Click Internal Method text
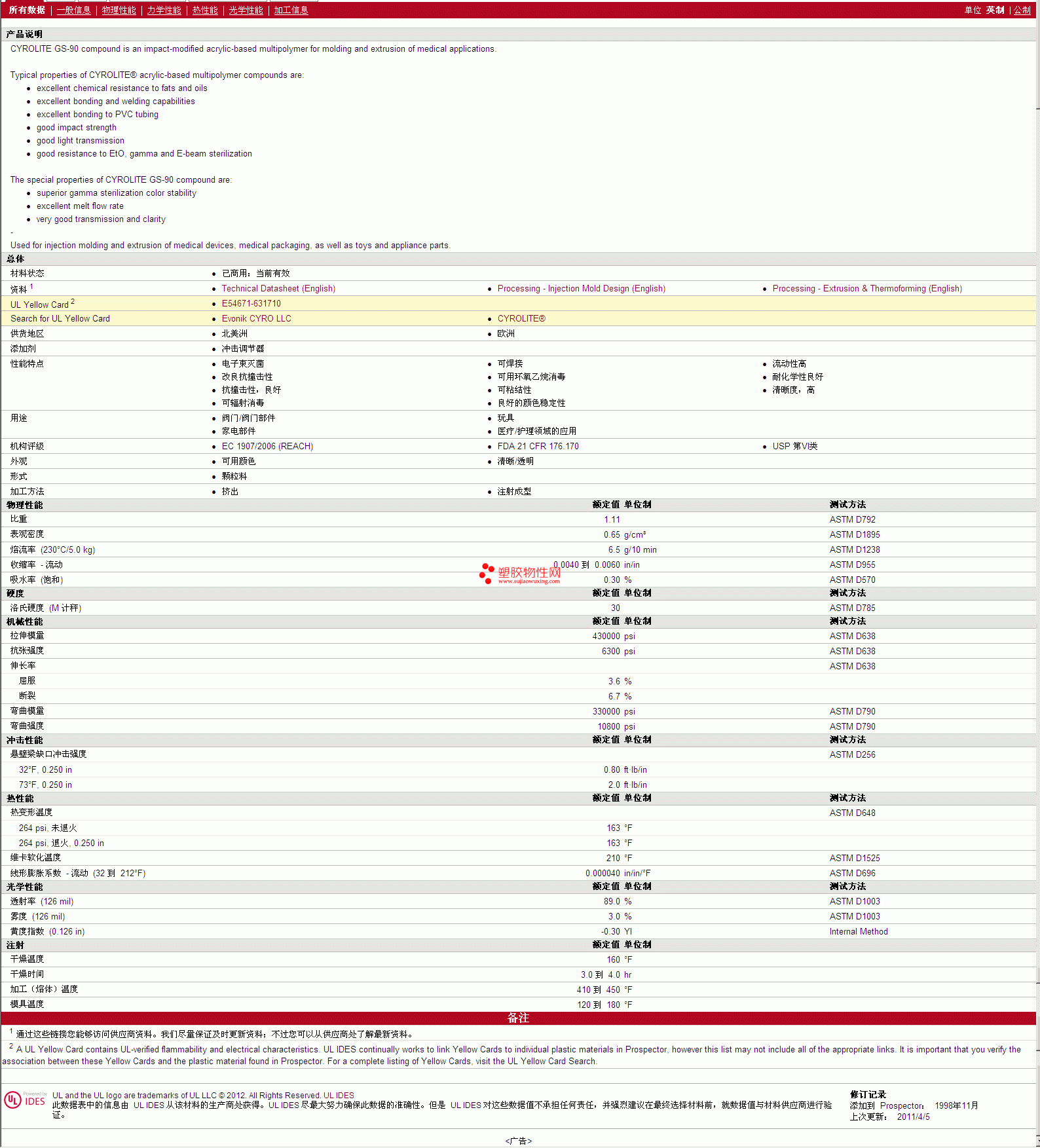This screenshot has width=1040, height=1148. 859,932
